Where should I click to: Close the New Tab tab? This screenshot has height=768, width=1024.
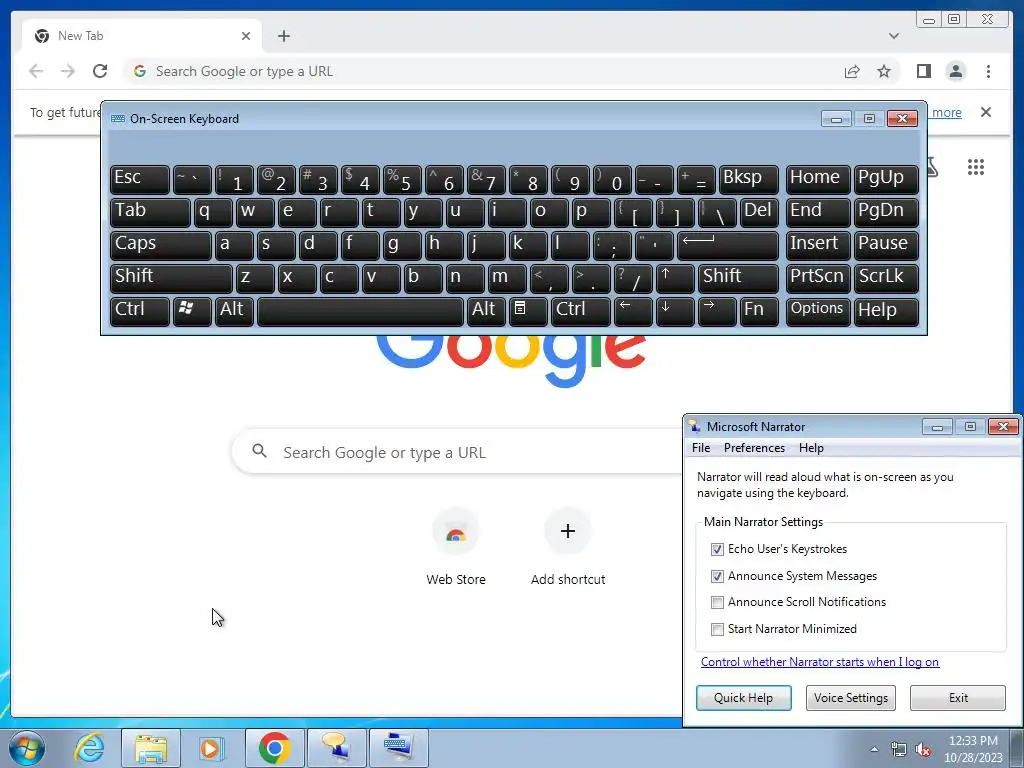tap(246, 36)
